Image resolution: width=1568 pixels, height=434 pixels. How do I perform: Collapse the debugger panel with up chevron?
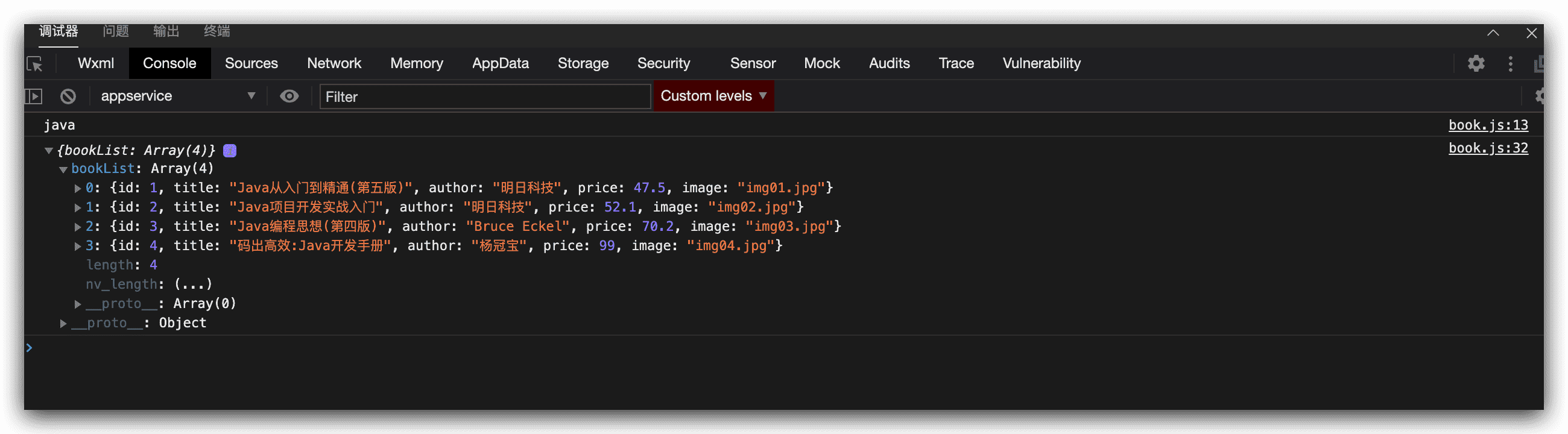point(1493,33)
